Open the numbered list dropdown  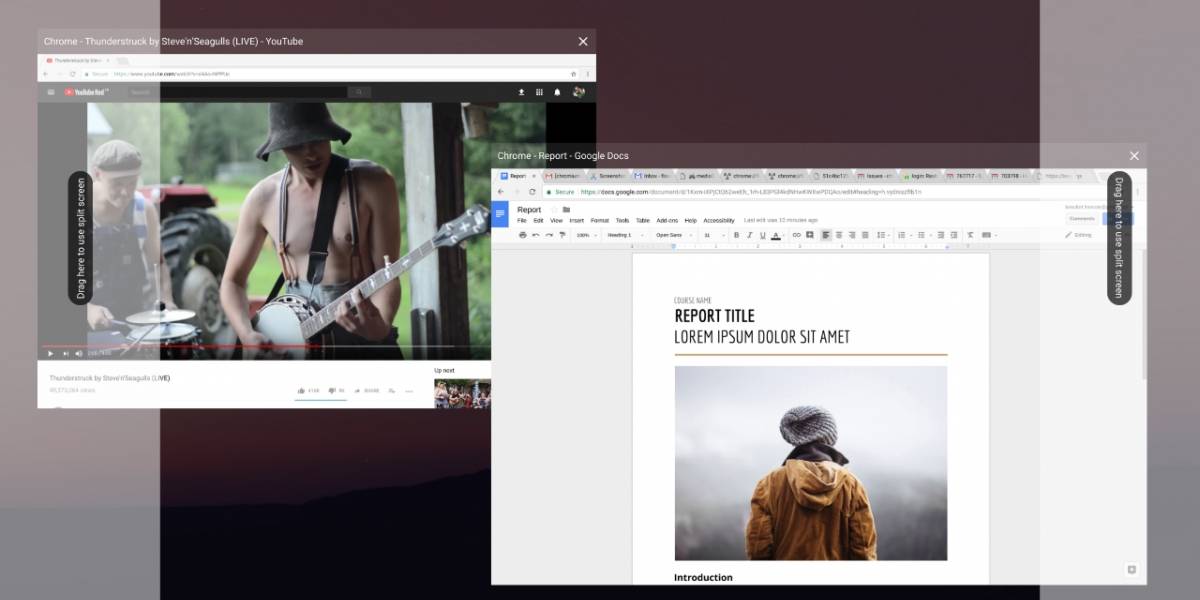pyautogui.click(x=903, y=235)
